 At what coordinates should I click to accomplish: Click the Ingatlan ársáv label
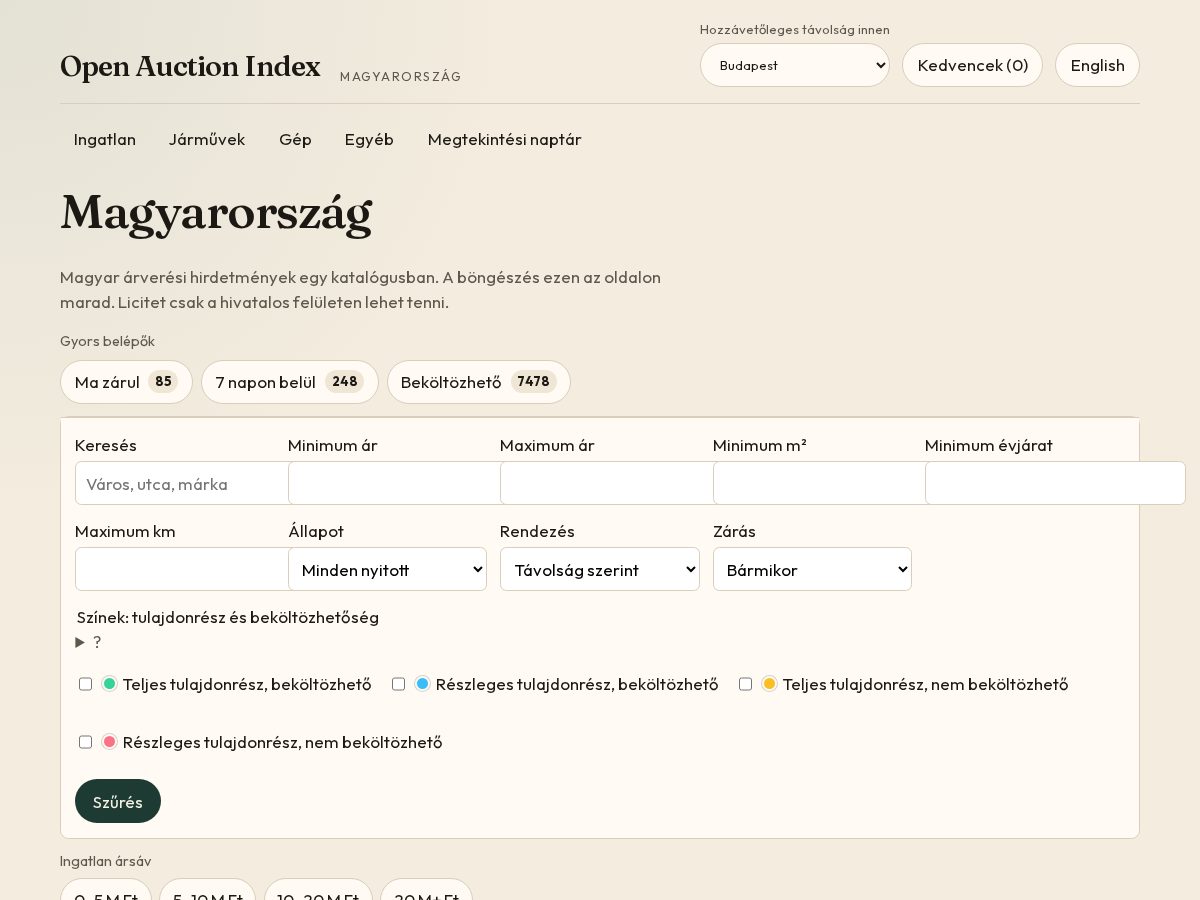coord(105,861)
